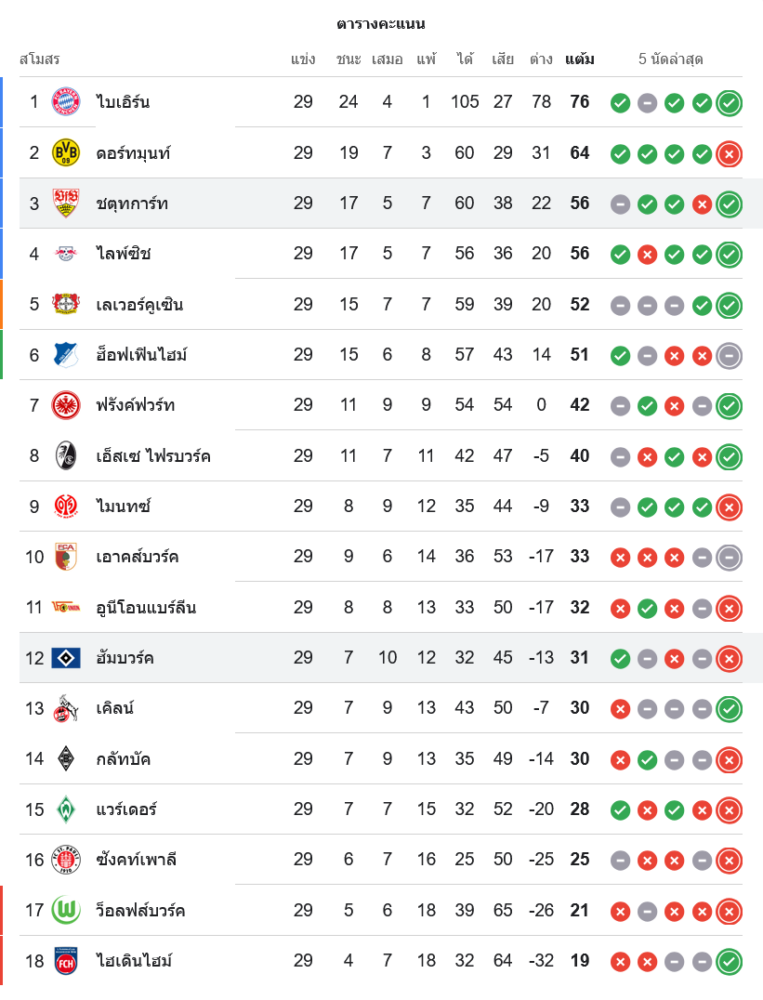Open the ไมนทซ์ team link
The image size is (763, 1000).
[x=123, y=506]
